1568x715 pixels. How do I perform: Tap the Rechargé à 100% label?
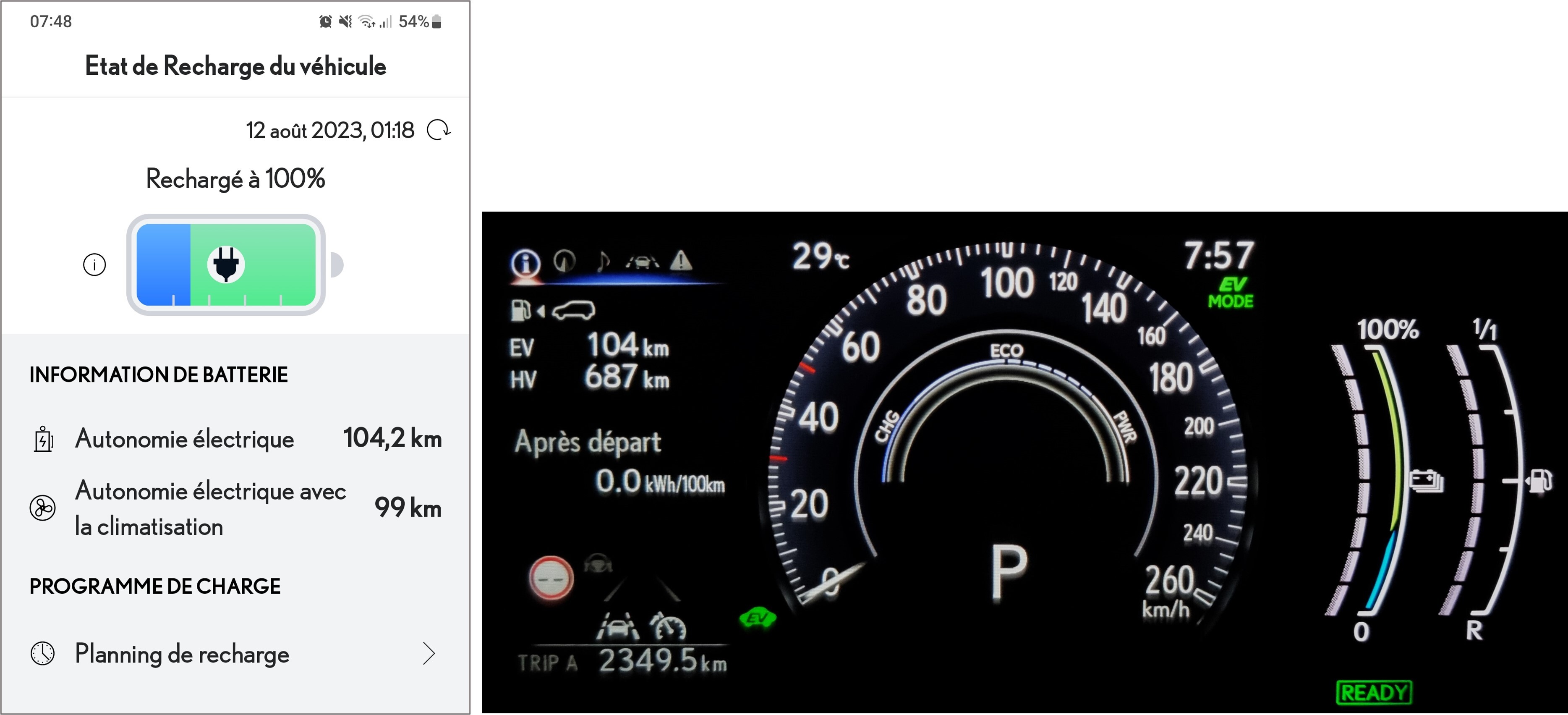[235, 179]
